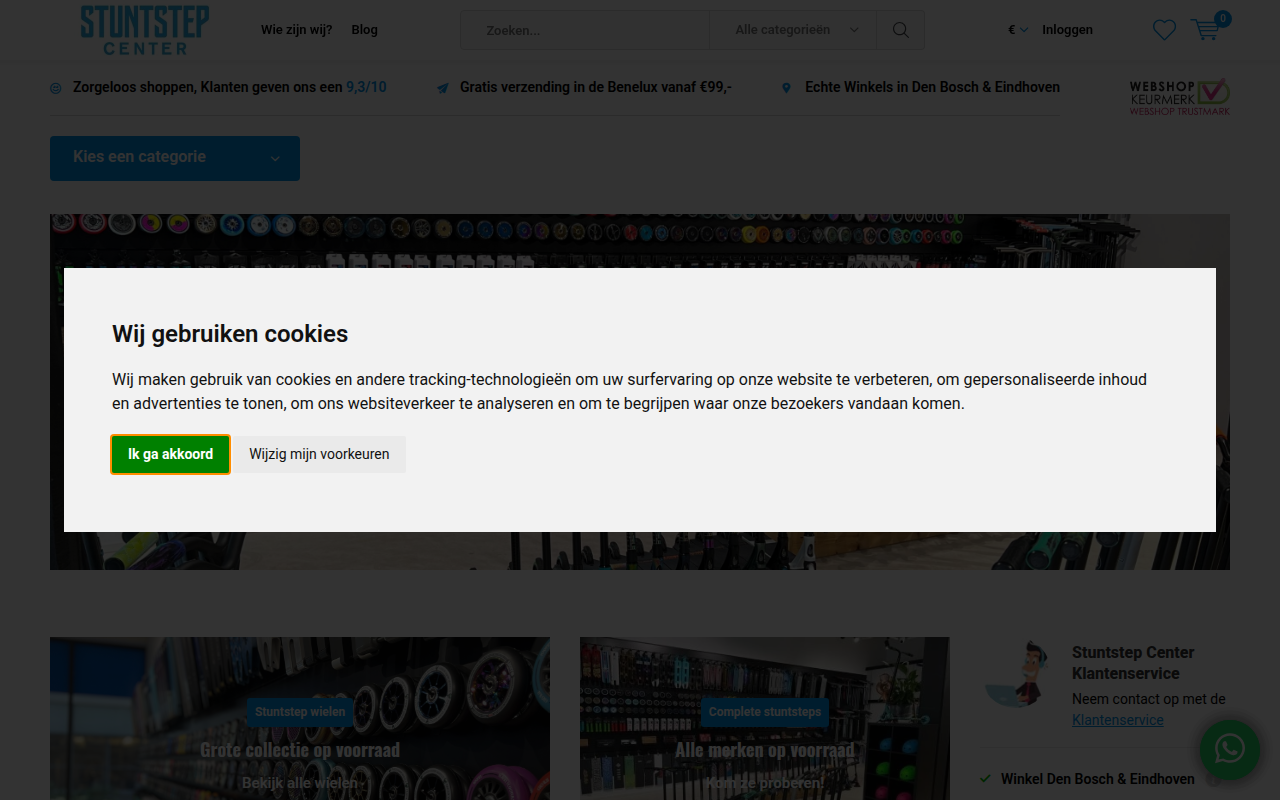This screenshot has width=1280, height=800.
Task: Open the wishlist heart icon
Action: tap(1164, 30)
